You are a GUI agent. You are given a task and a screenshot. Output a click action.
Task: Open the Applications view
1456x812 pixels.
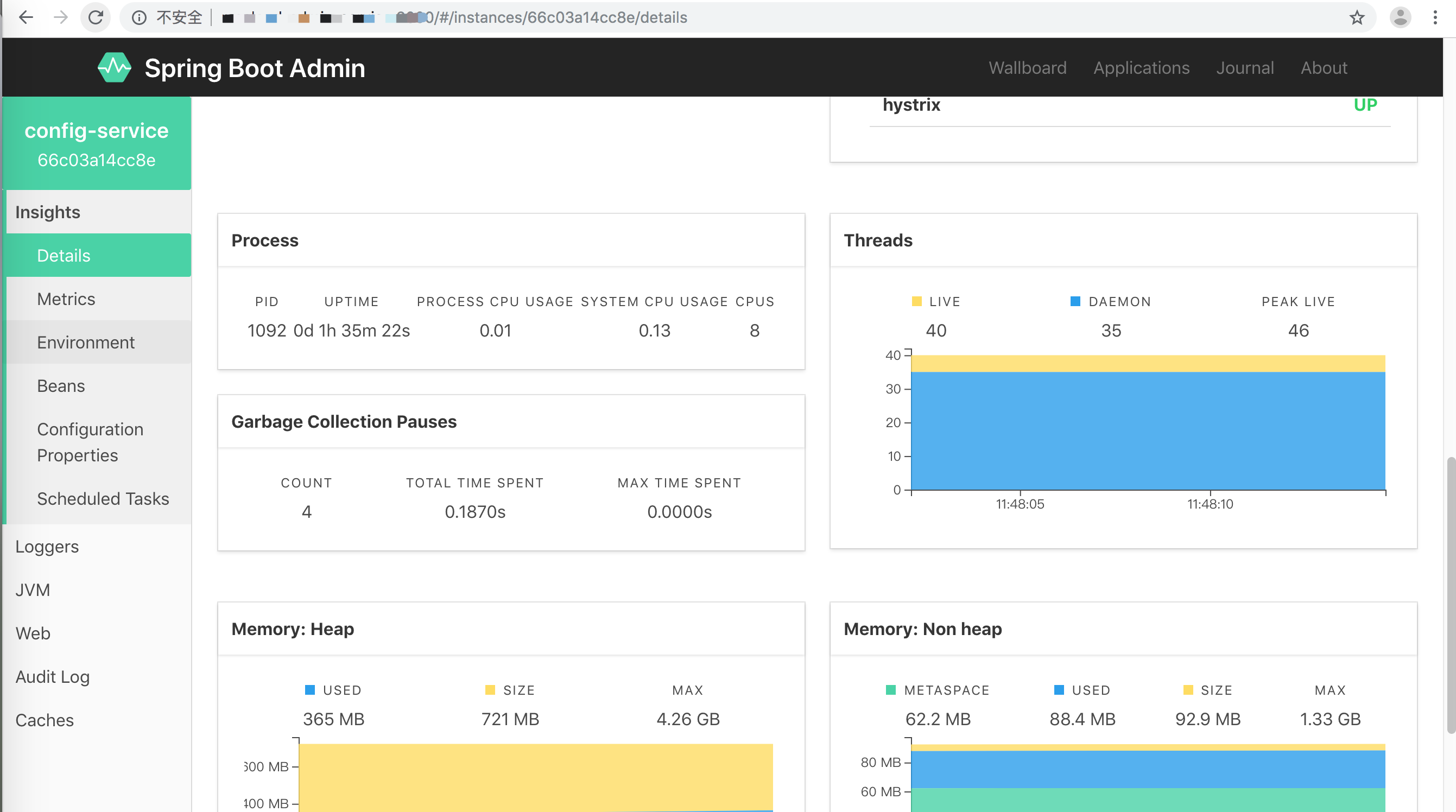click(x=1141, y=67)
